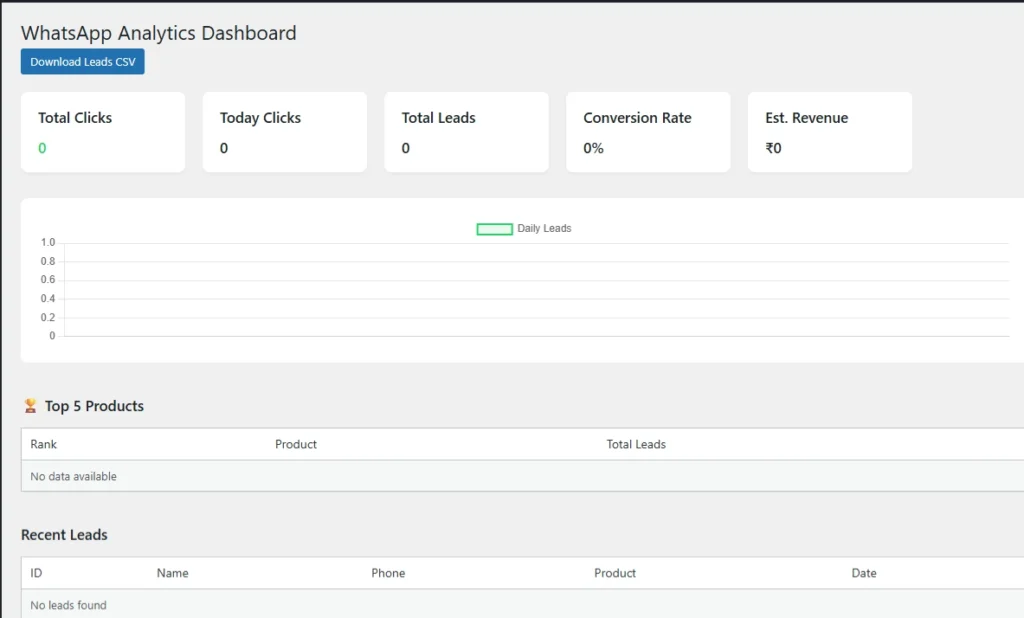Click the Download Leads CSV button

pos(82,61)
